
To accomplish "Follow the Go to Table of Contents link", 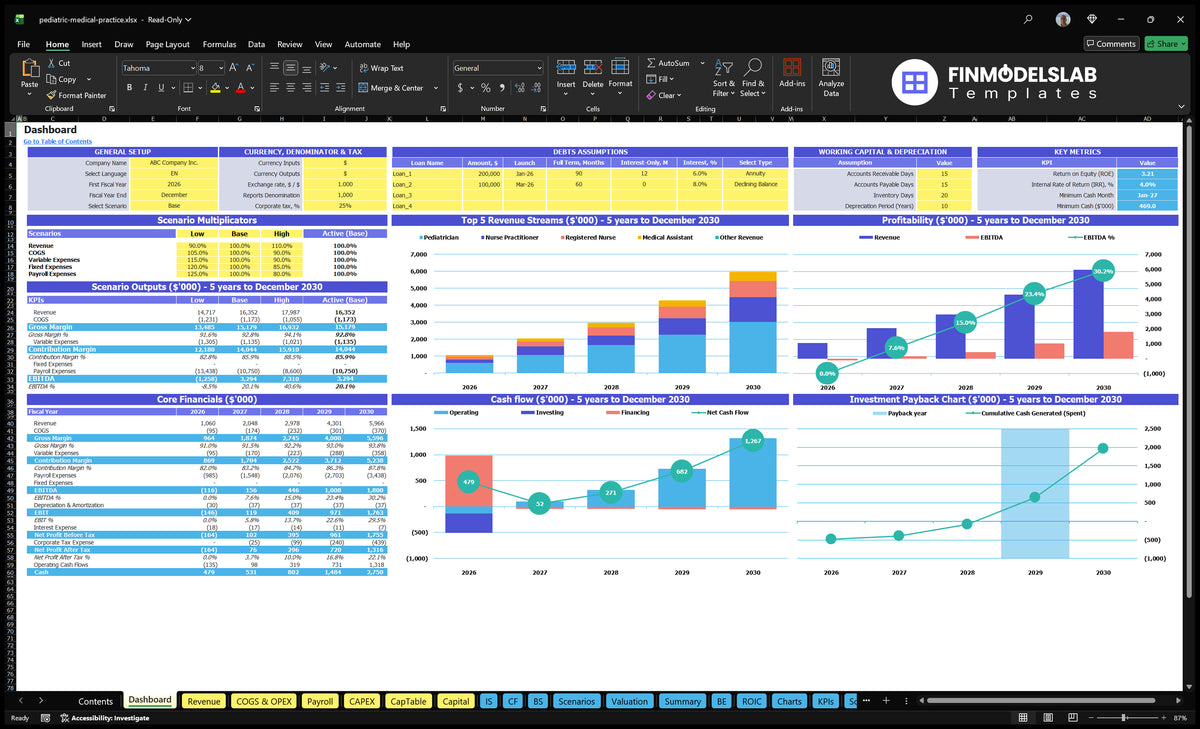I will coord(58,141).
